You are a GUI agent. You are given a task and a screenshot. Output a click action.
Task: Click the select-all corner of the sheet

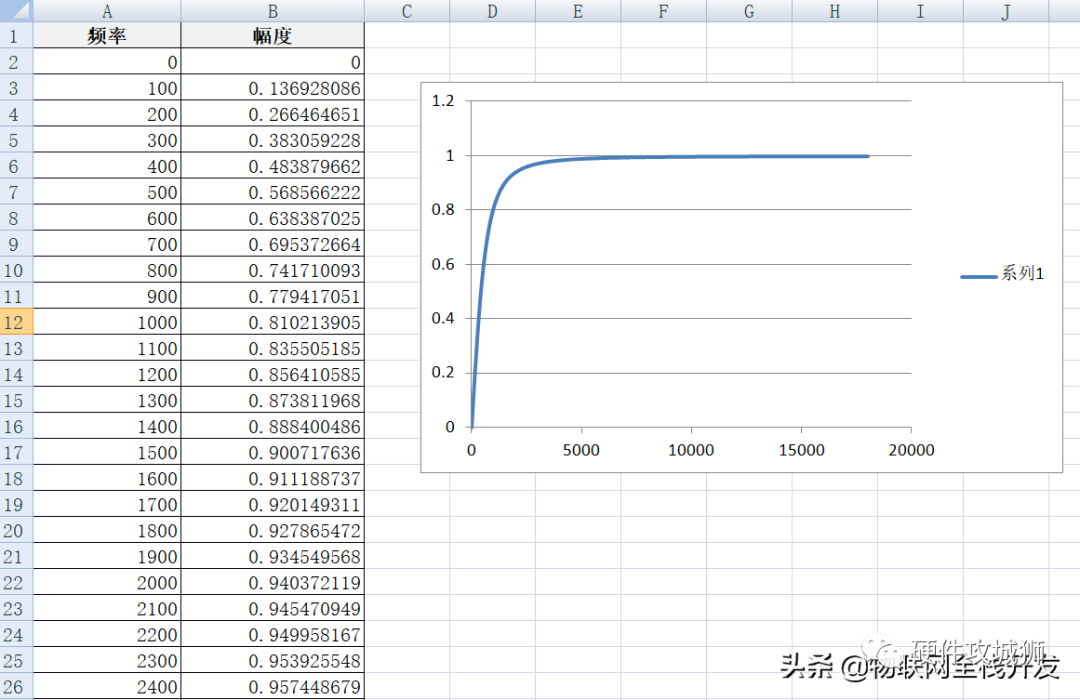pos(16,10)
